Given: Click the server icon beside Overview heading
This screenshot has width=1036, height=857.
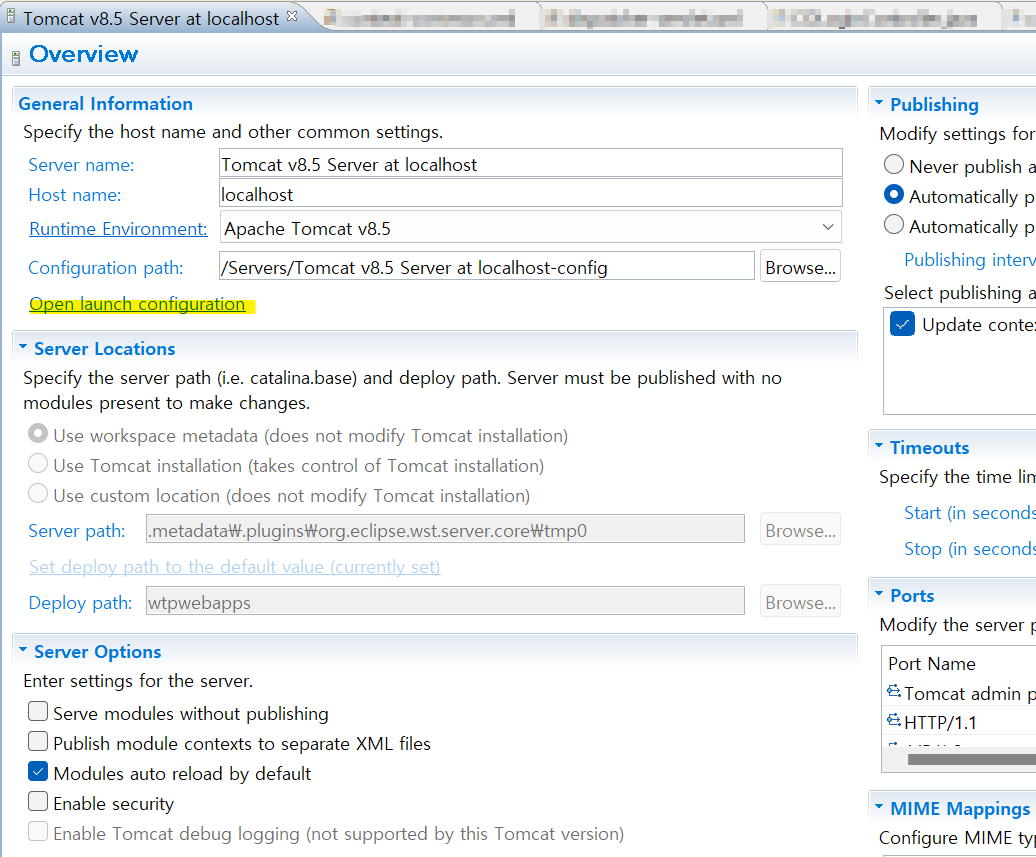Looking at the screenshot, I should coord(16,58).
